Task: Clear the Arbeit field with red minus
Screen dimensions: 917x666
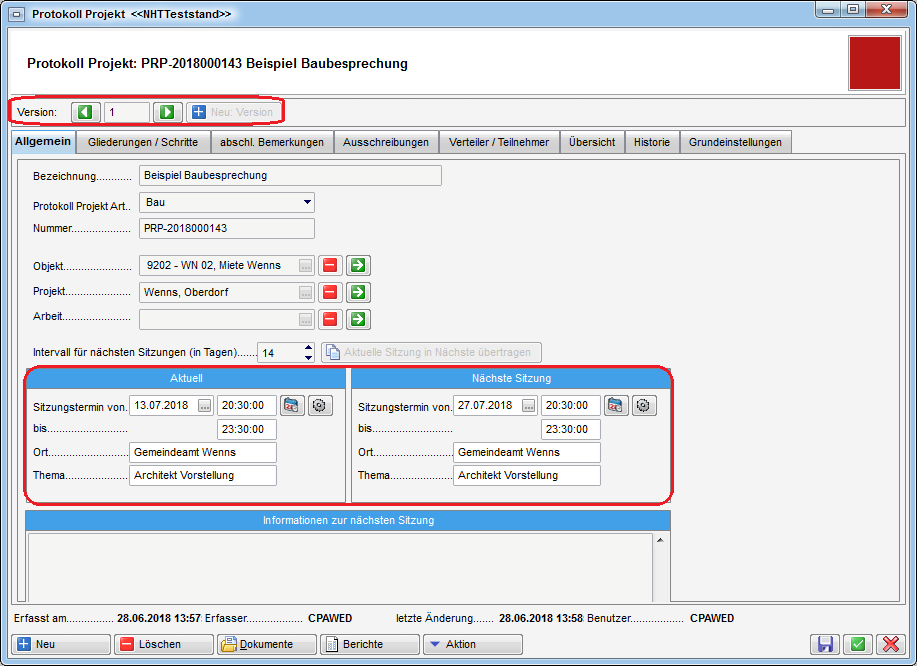Action: point(330,320)
